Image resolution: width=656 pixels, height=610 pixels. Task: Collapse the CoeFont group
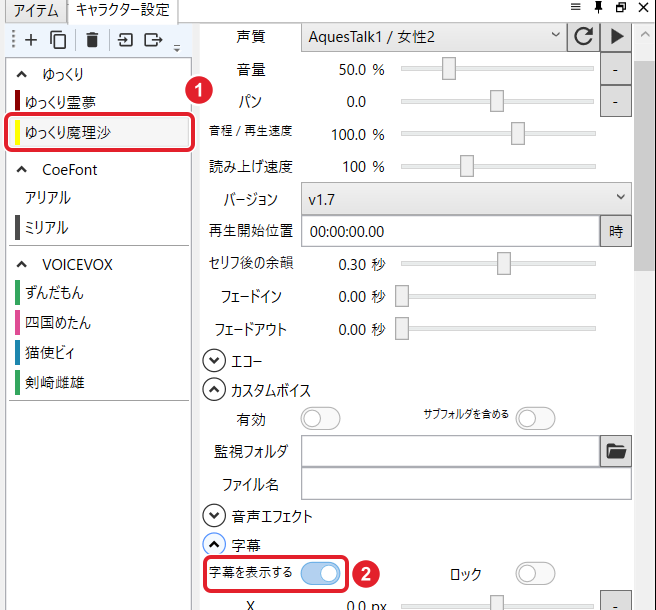[x=22, y=169]
